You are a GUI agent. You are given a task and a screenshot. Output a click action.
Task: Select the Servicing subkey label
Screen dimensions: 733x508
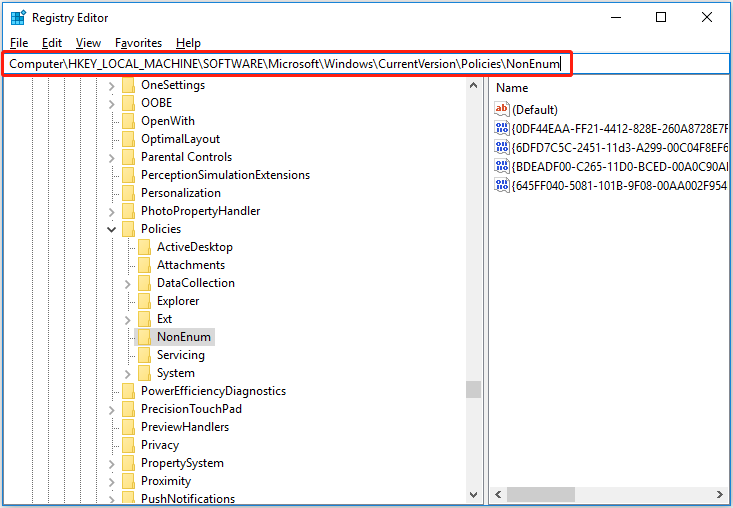pos(181,355)
